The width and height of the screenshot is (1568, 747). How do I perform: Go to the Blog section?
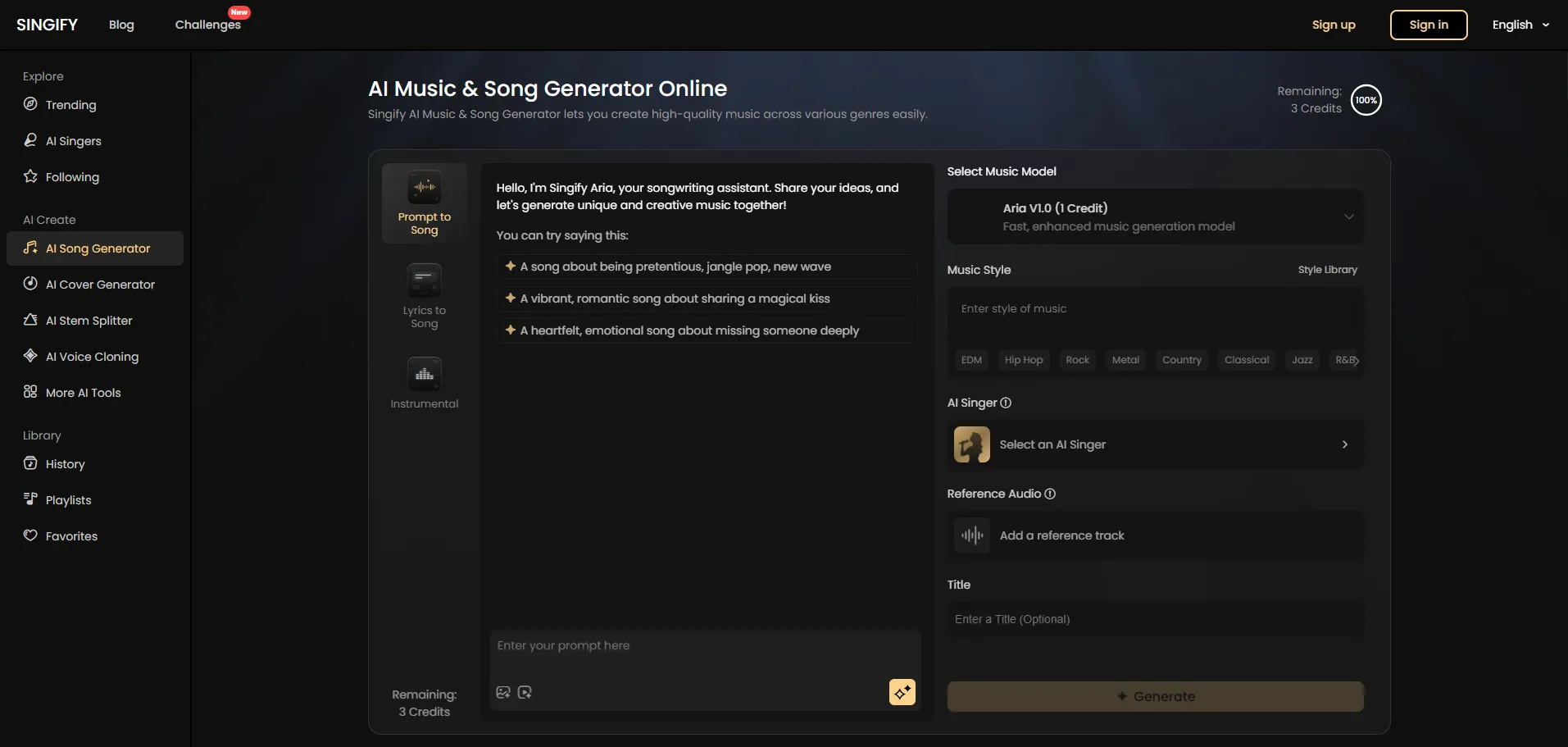(120, 25)
